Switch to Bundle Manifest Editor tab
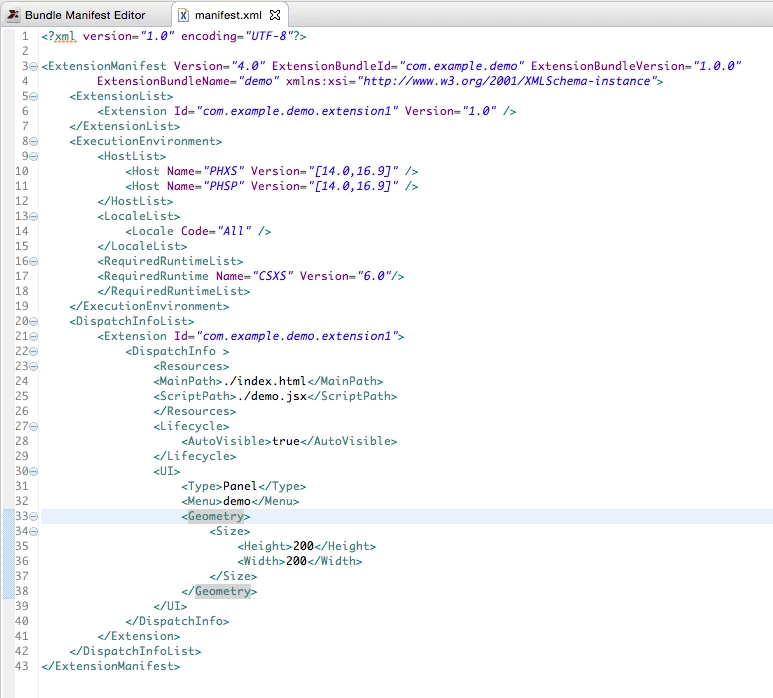This screenshot has height=698, width=773. point(85,15)
